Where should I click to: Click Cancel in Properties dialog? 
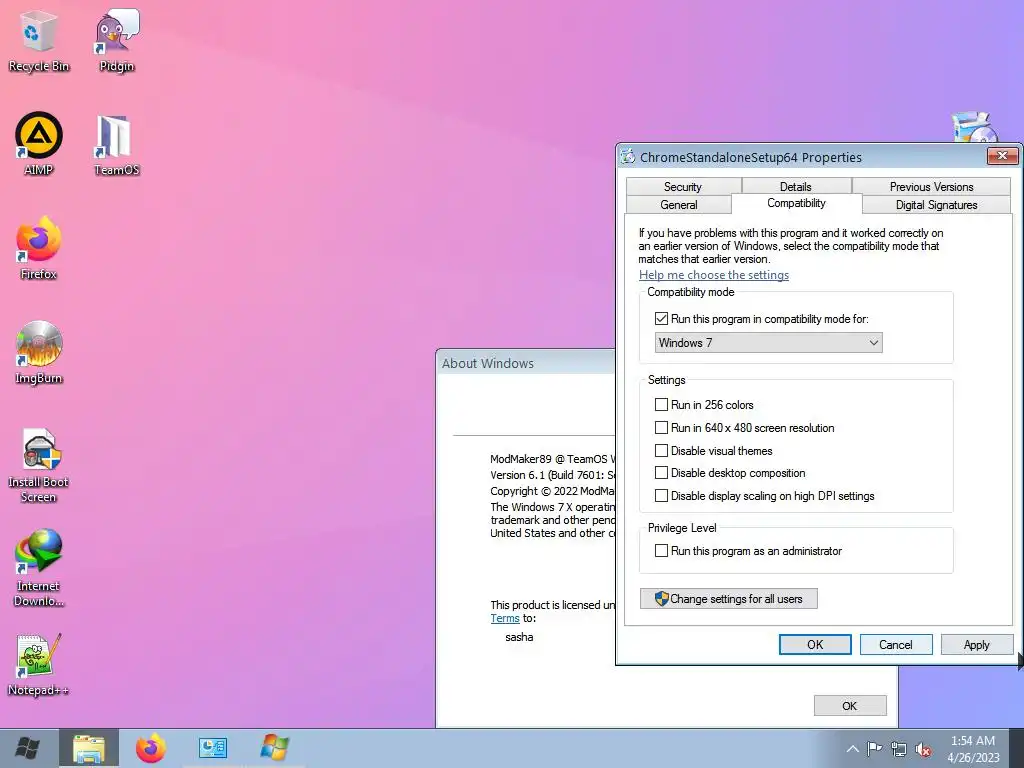tap(896, 645)
